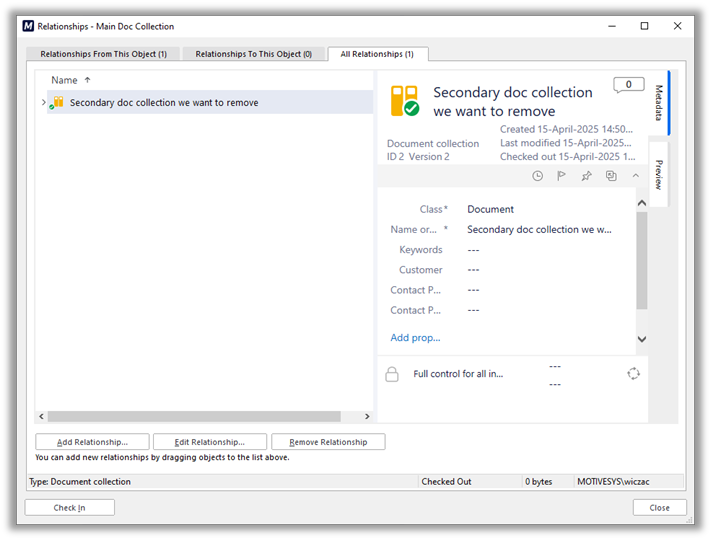Viewport: 712px width, 540px height.
Task: Switch to Relationships To This Object tab
Action: 253,54
